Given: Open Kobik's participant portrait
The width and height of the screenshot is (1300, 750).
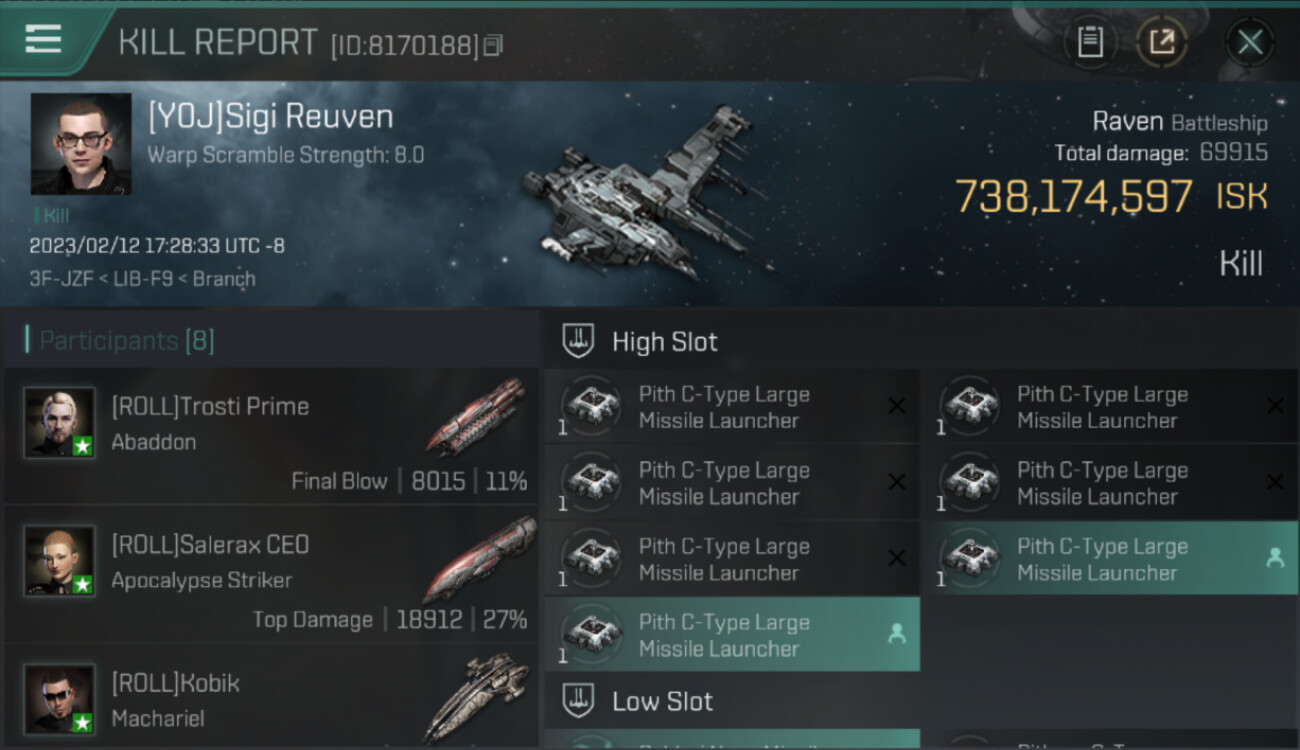Looking at the screenshot, I should (x=60, y=698).
